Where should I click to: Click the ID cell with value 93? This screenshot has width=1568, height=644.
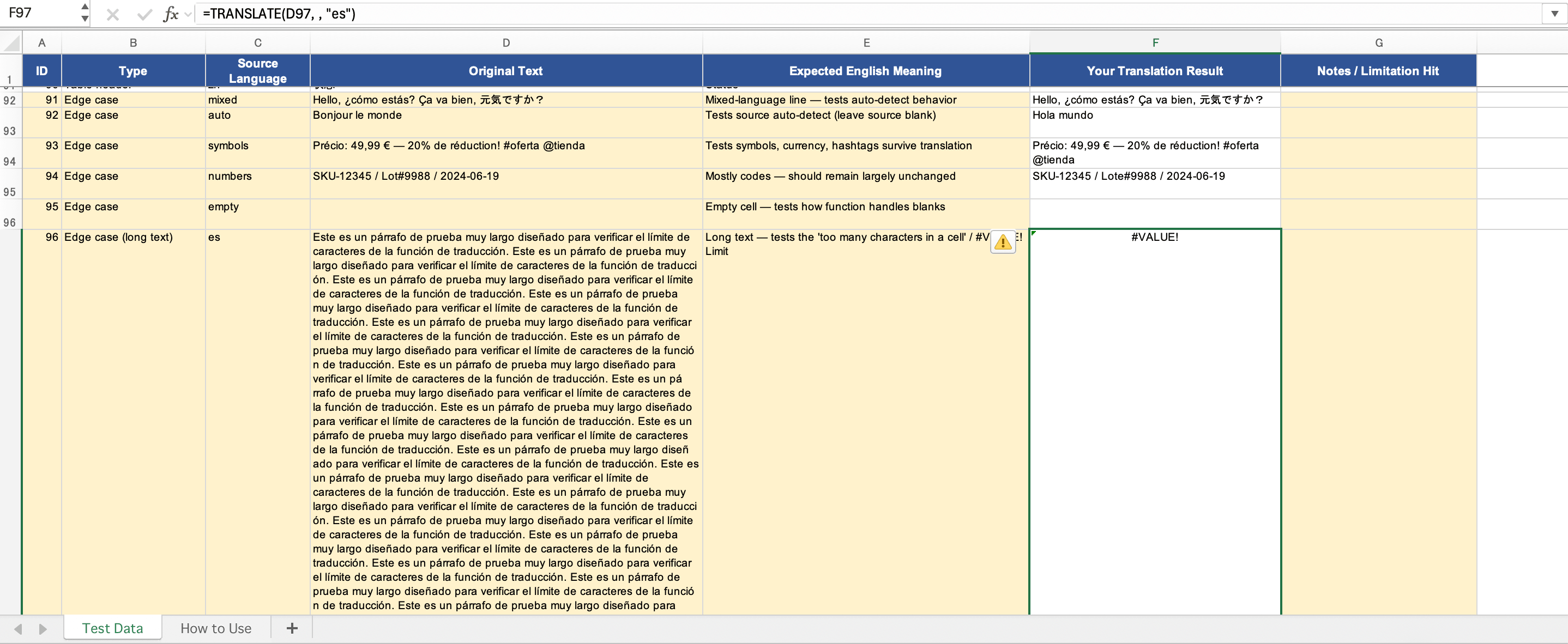pyautogui.click(x=41, y=153)
